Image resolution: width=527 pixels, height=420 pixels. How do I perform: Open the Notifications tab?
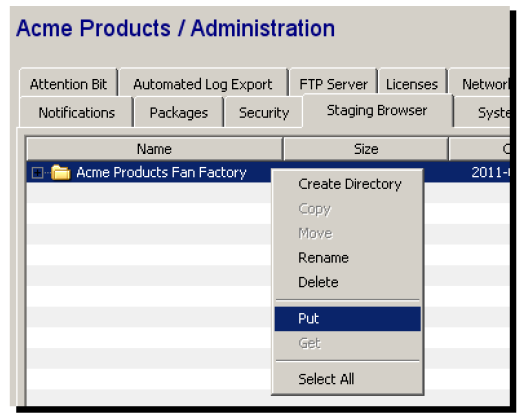pos(77,113)
